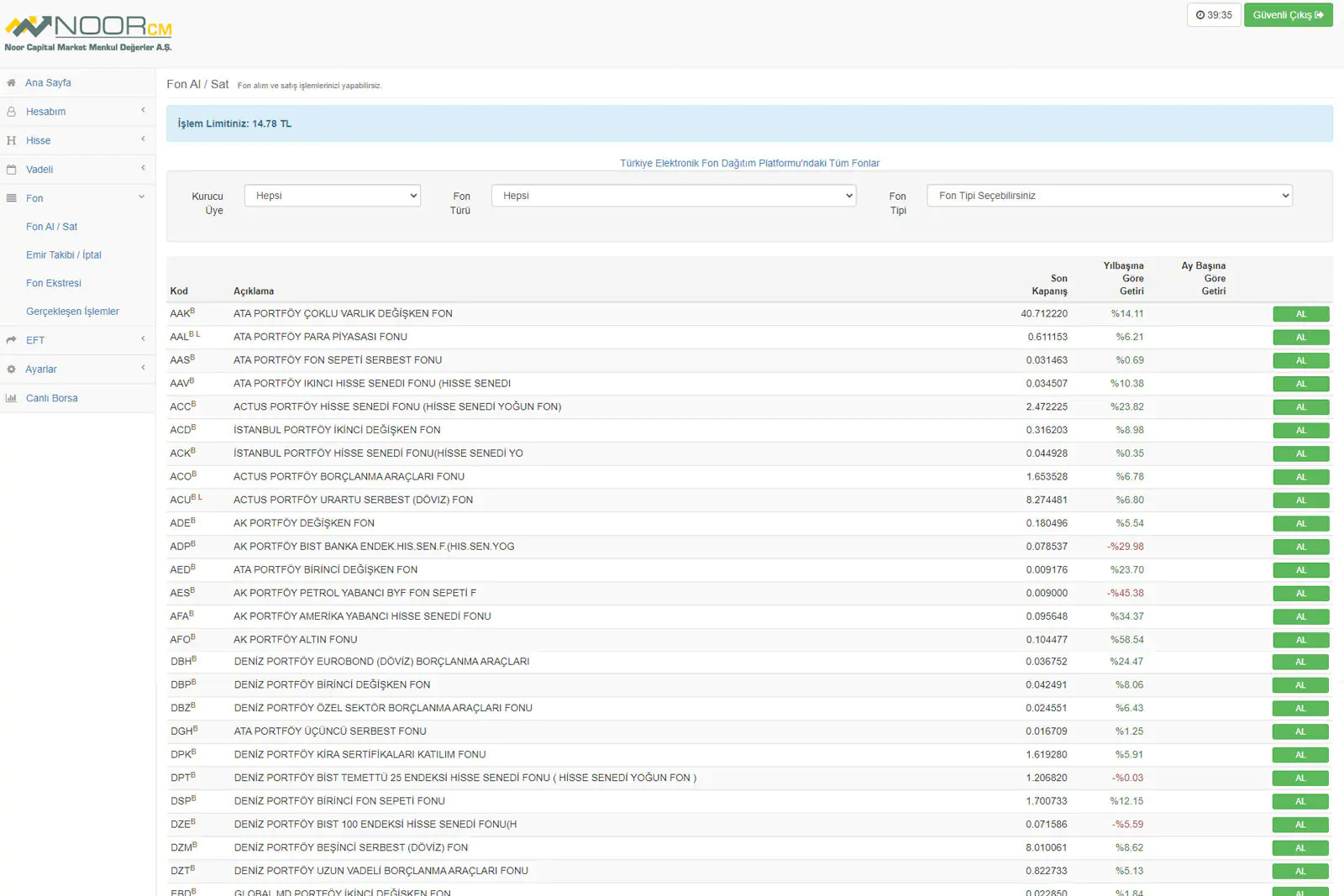Open Fon Ekstresi submenu item

tap(54, 283)
